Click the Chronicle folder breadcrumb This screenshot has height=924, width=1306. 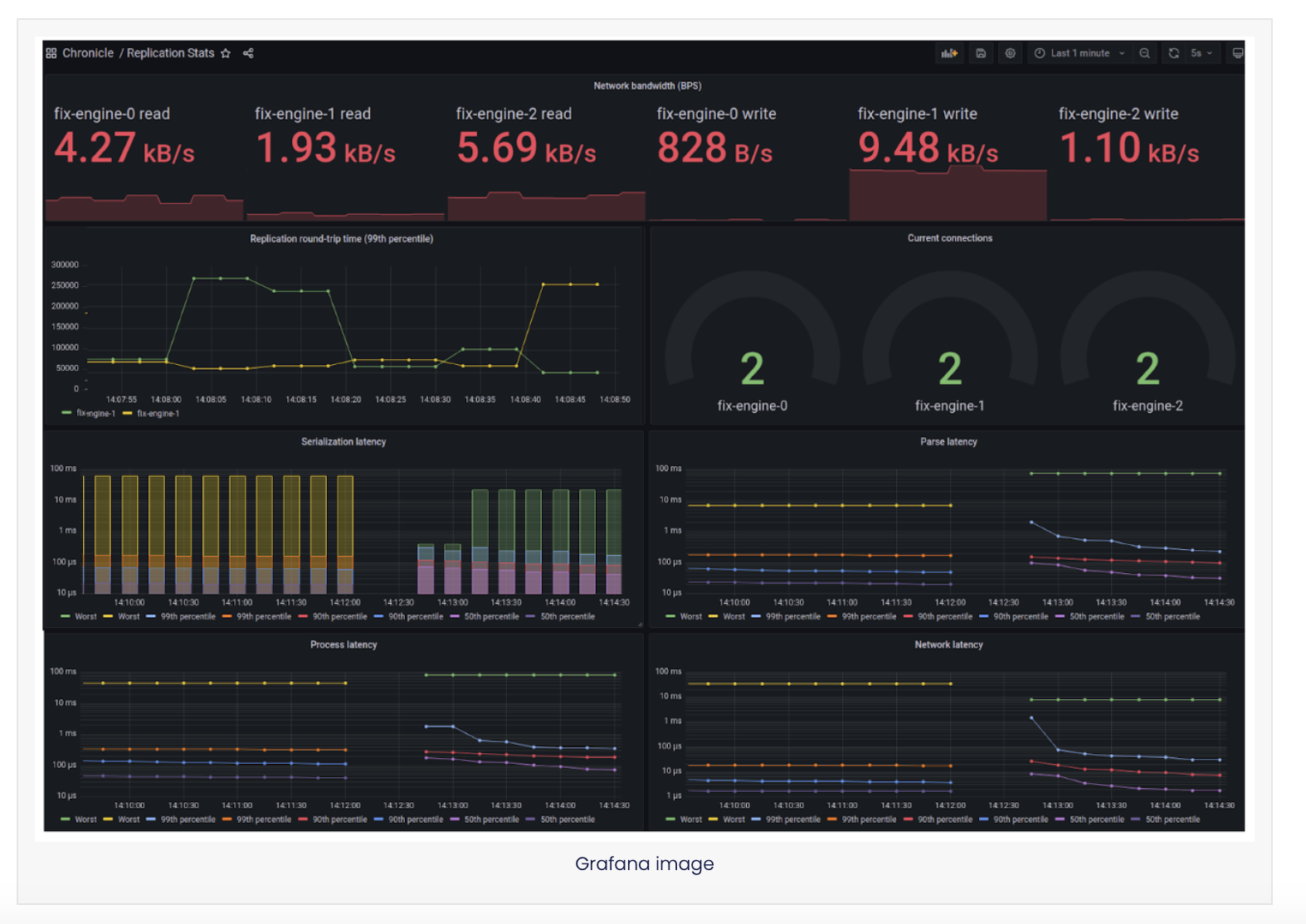click(x=88, y=53)
